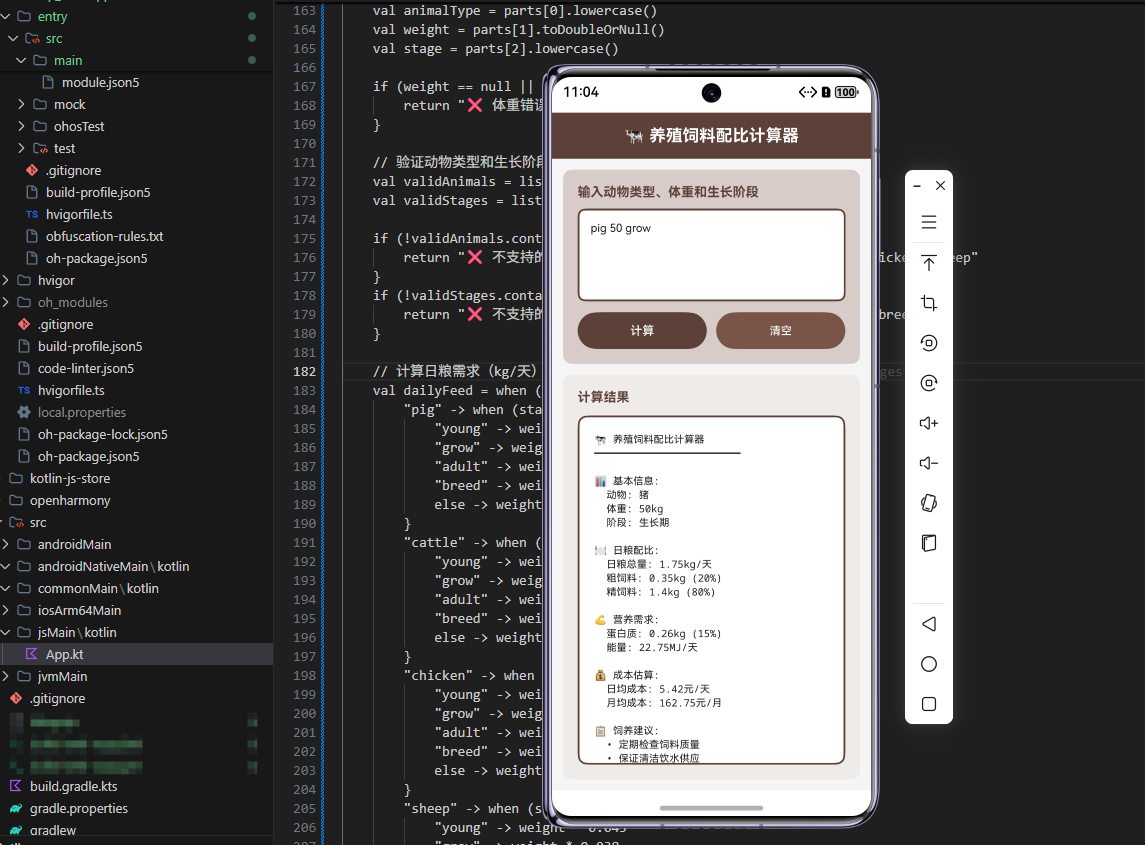Click the 计算 button in the phone app
Screen dimensions: 1145x845
[x=642, y=331]
